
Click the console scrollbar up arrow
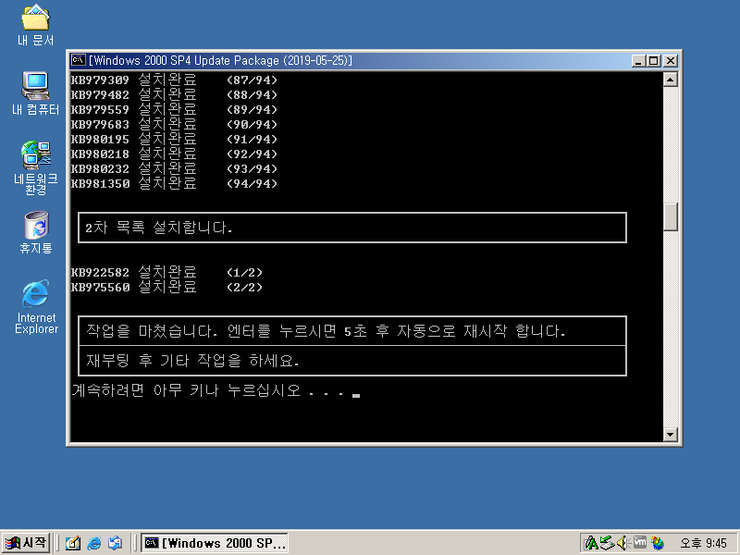[x=670, y=79]
